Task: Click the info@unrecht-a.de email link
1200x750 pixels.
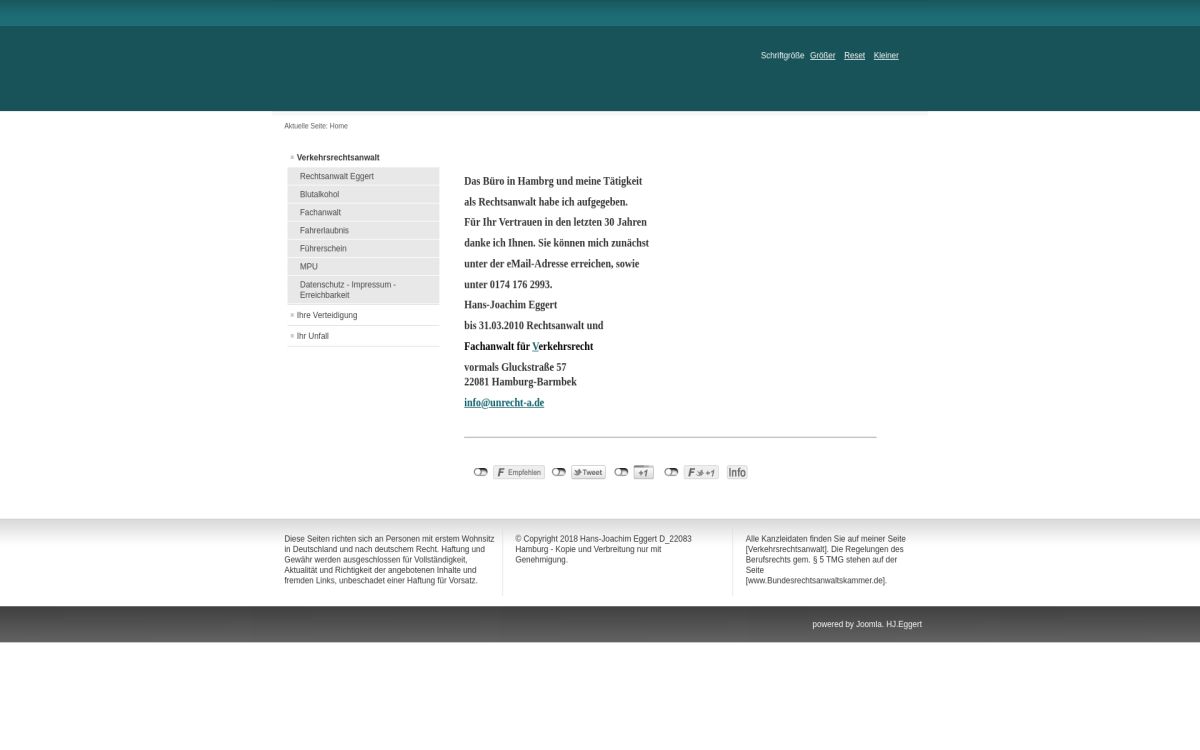Action: click(x=504, y=403)
